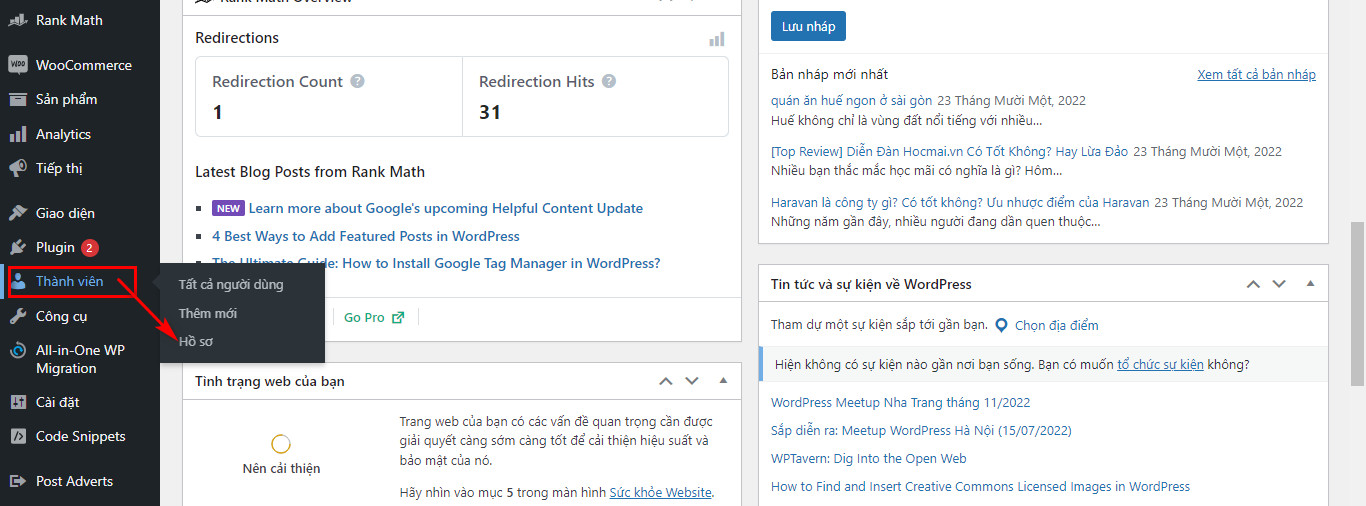Click the Code Snippets icon
1366x506 pixels.
tap(18, 436)
